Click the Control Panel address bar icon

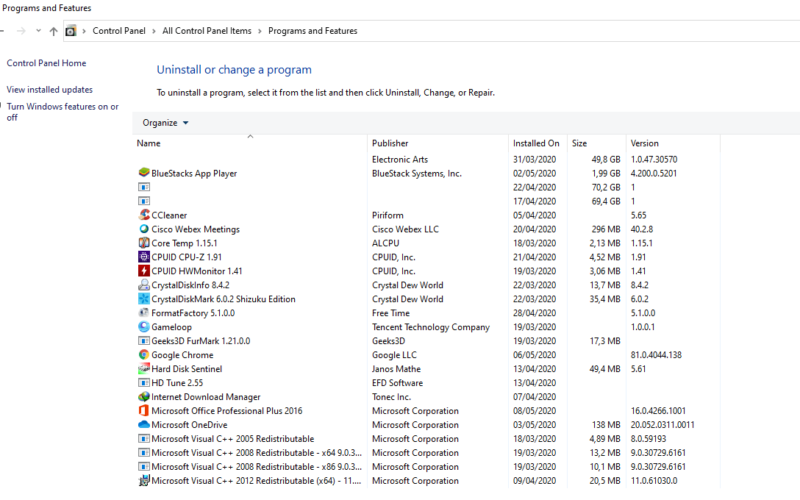coord(71,31)
